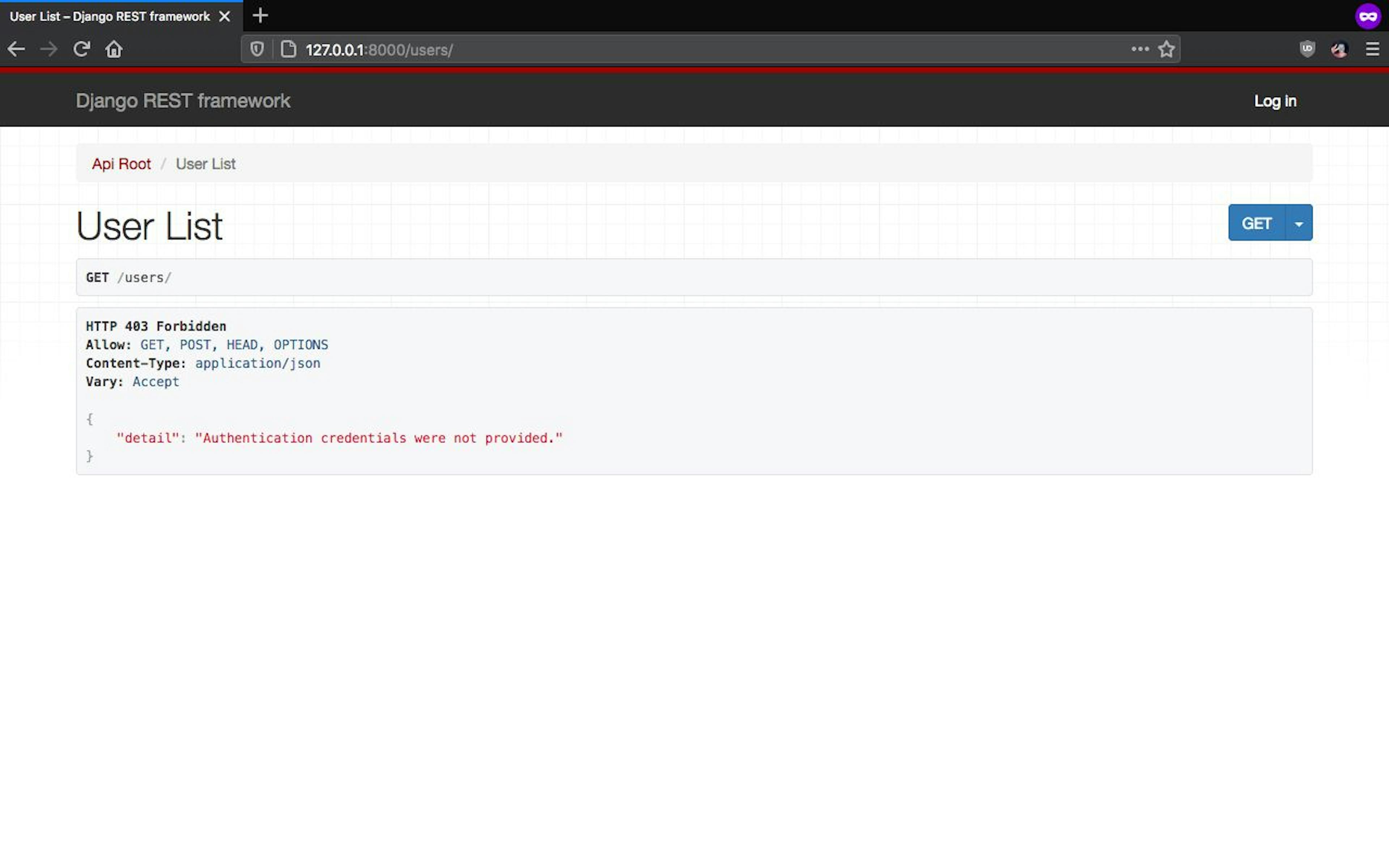This screenshot has height=868, width=1389.
Task: Navigate to Api Root breadcrumb
Action: click(x=121, y=163)
